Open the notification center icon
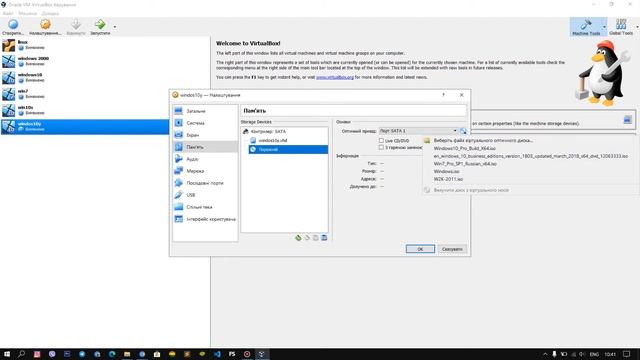The image size is (640, 360). (627, 354)
